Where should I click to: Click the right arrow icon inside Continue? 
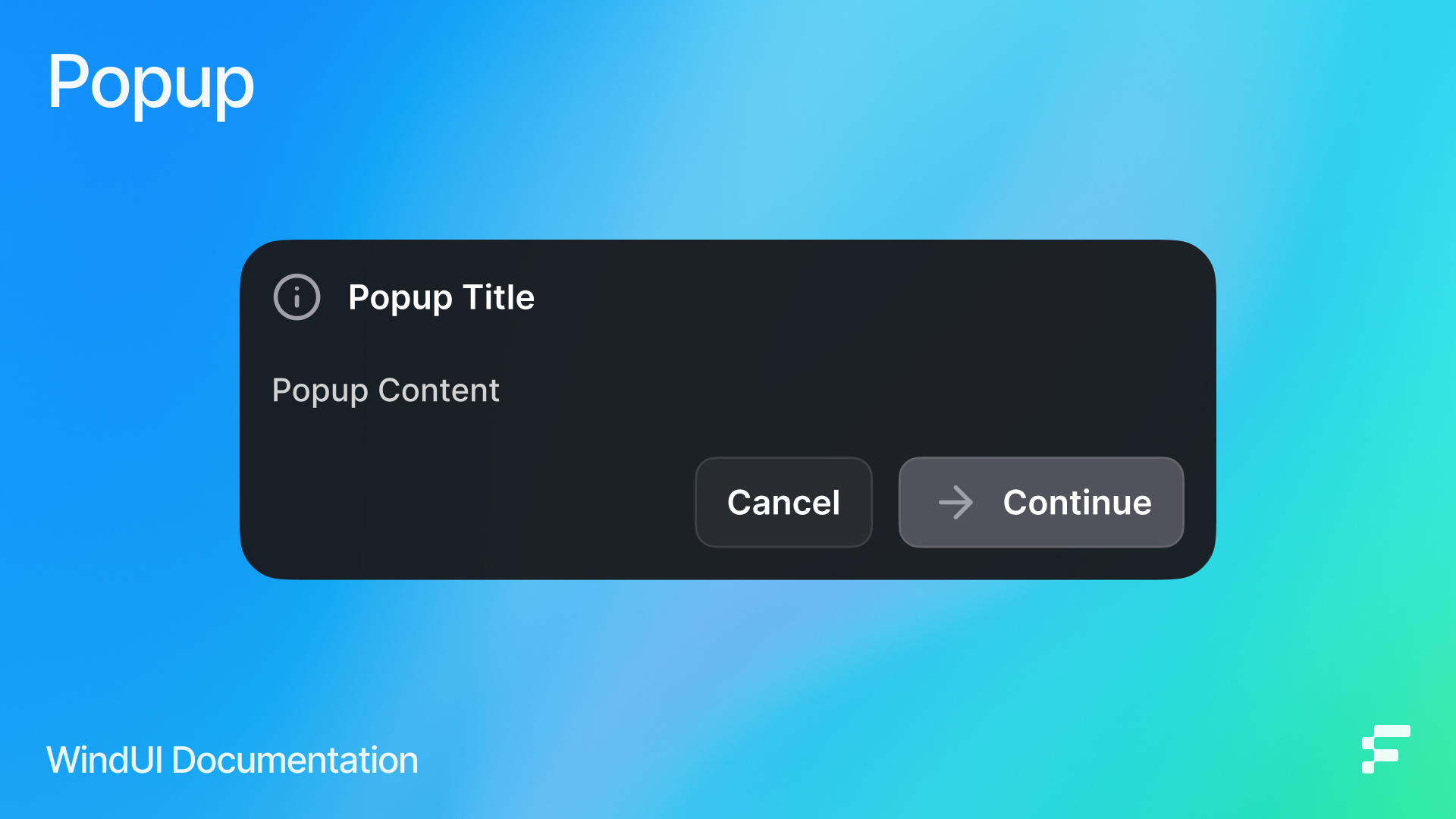(x=955, y=502)
